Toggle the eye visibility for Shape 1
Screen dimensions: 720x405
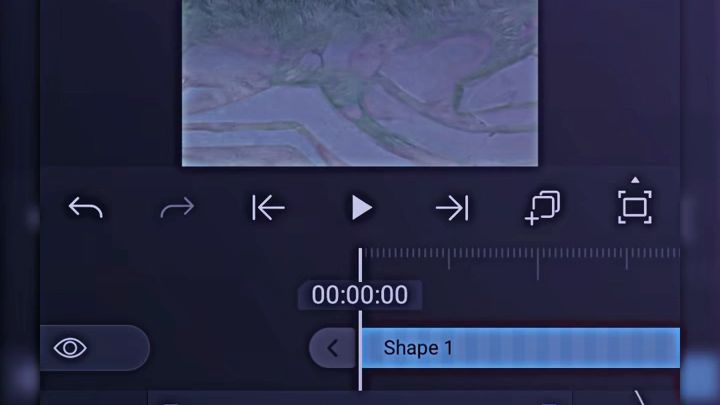click(x=70, y=348)
